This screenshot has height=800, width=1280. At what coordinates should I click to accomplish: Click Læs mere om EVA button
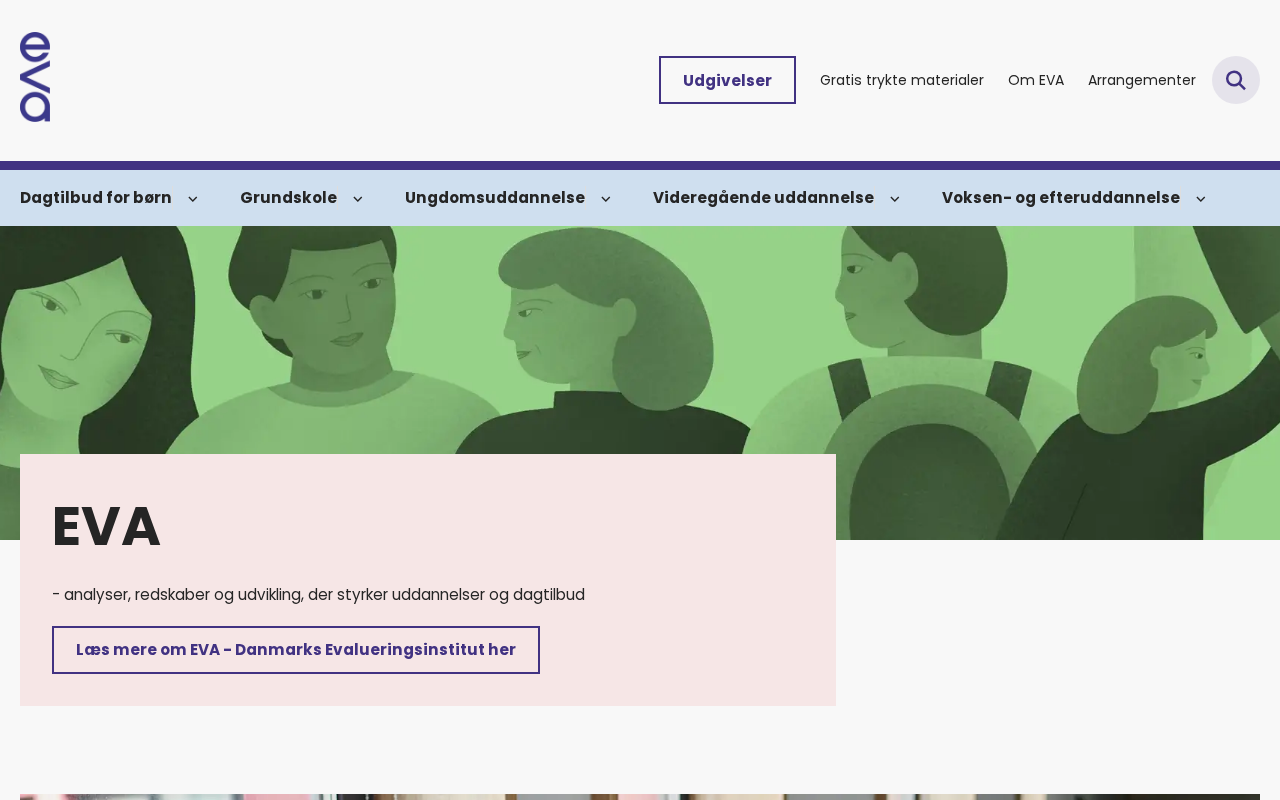(x=296, y=650)
